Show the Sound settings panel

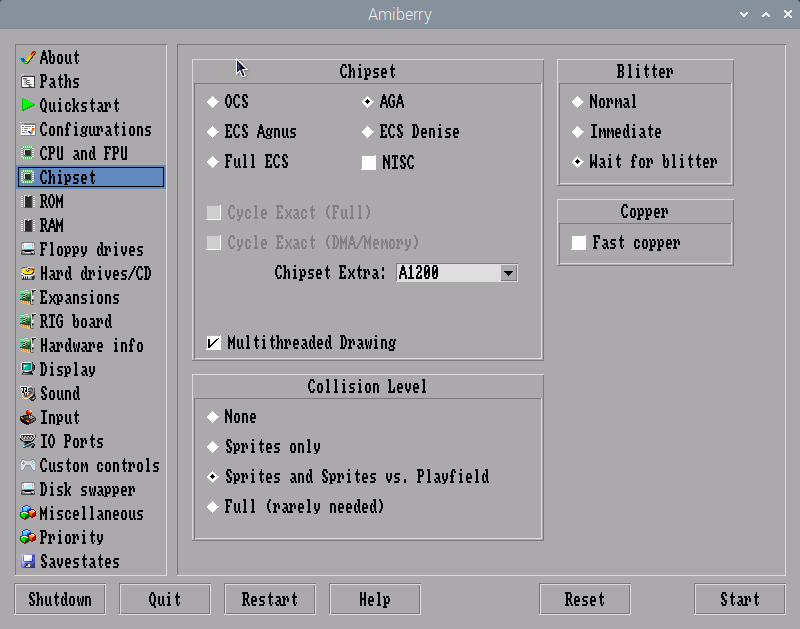(91, 393)
